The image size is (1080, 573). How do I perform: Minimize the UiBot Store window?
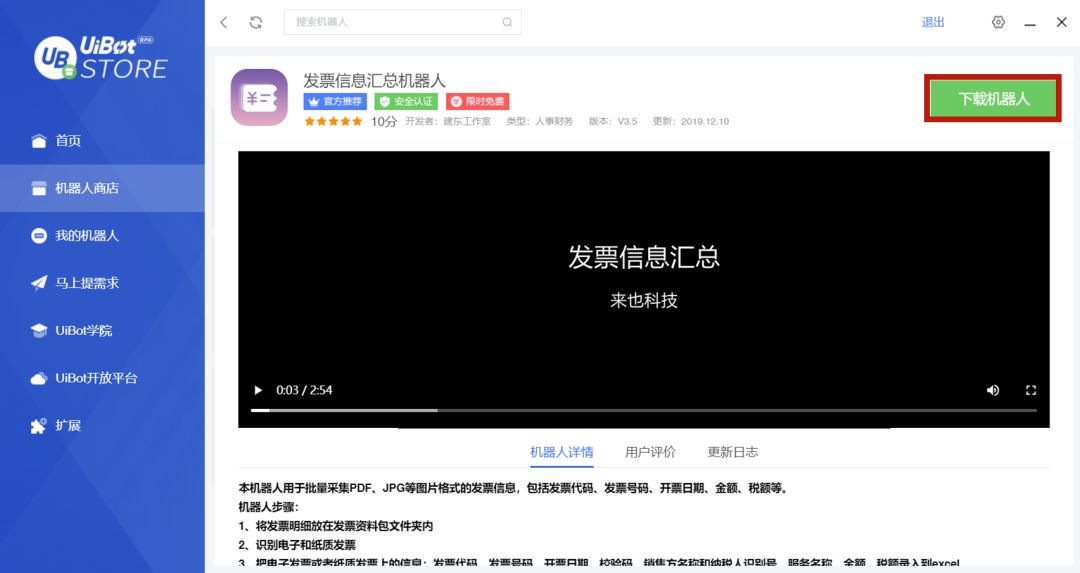pyautogui.click(x=1030, y=23)
